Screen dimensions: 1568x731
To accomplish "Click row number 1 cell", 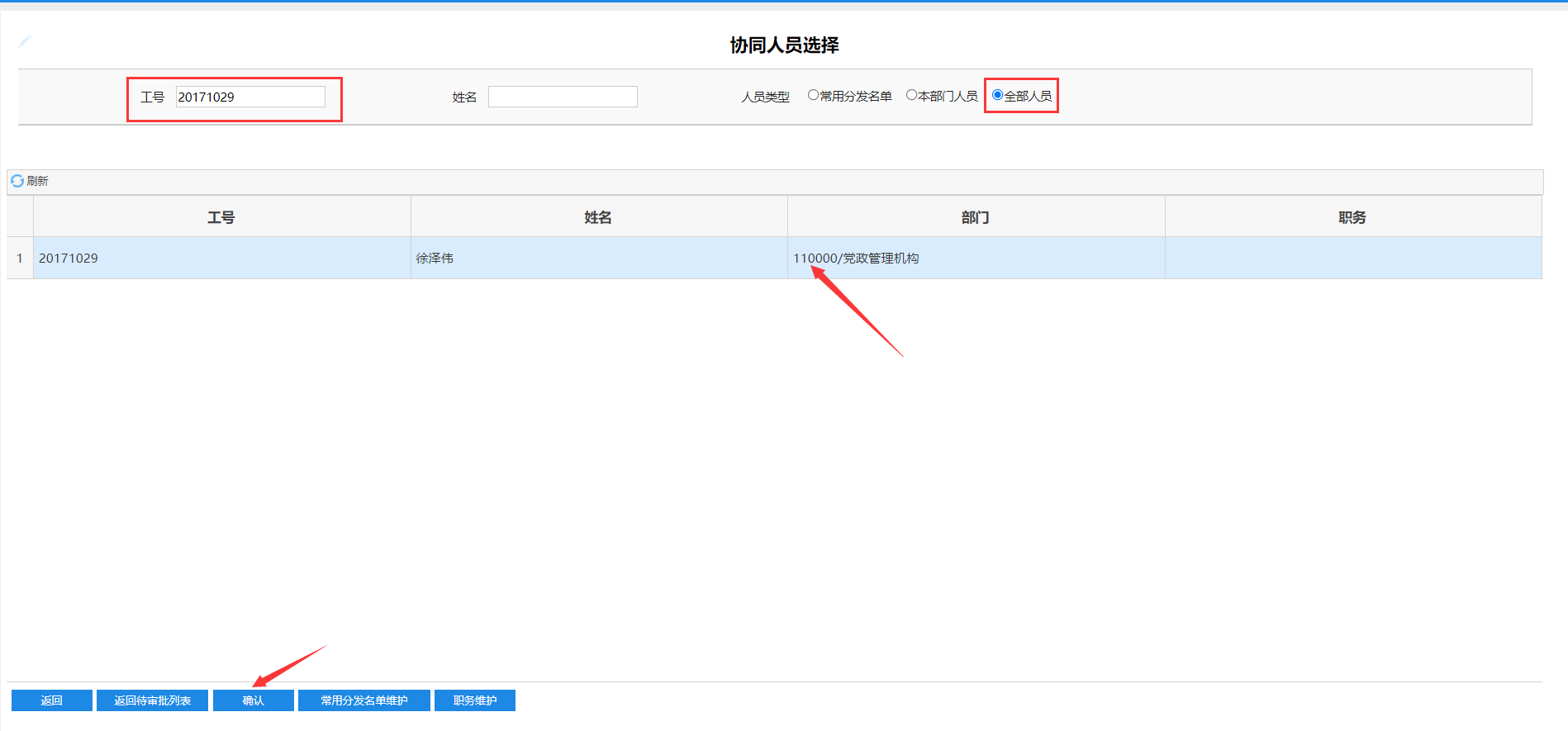I will tap(20, 258).
